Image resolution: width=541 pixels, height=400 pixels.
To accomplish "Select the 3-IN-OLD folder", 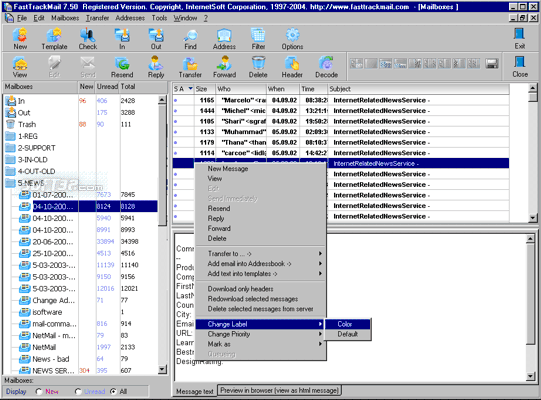I will 32,159.
